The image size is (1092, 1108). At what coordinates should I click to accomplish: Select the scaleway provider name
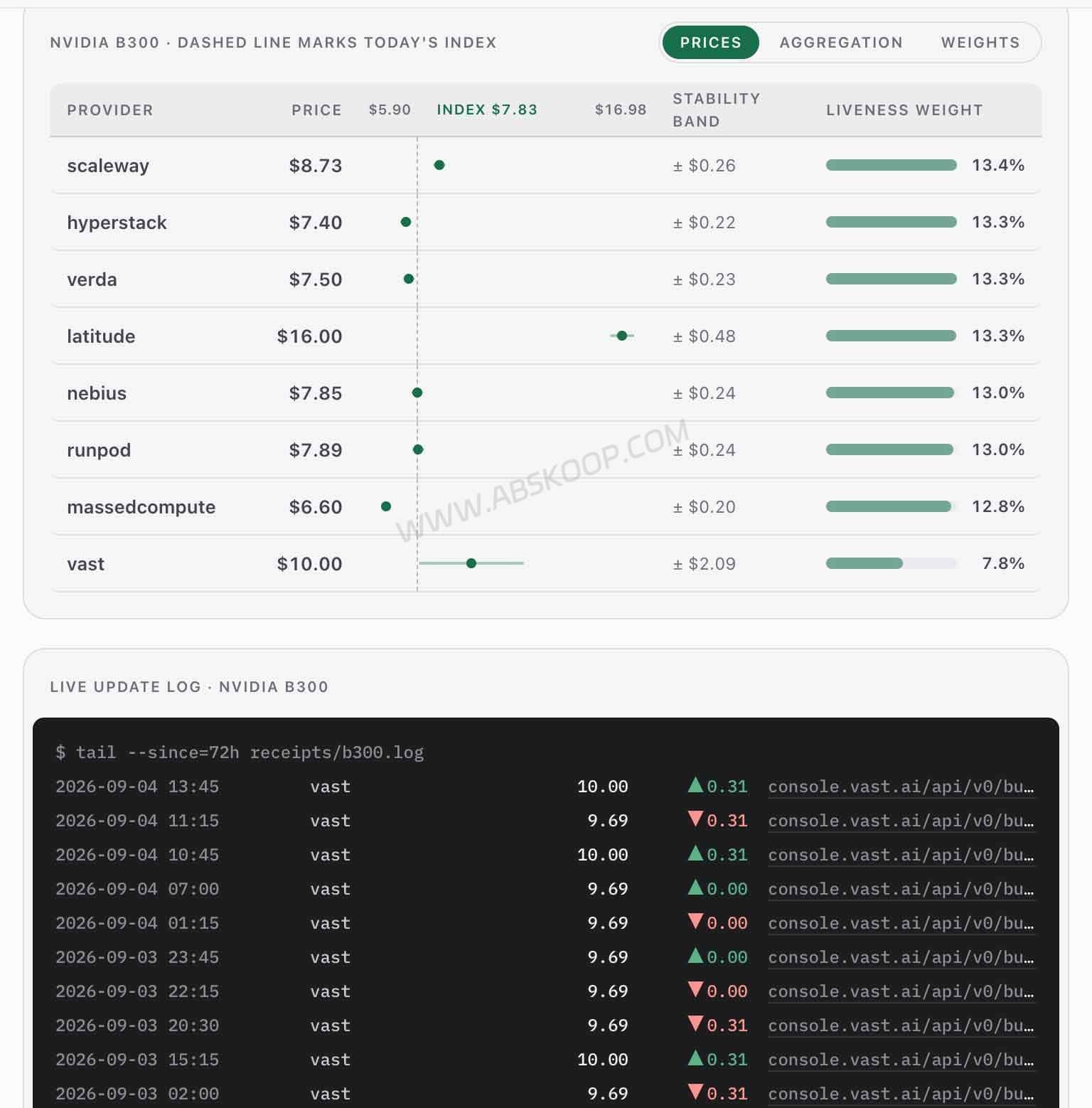[108, 166]
